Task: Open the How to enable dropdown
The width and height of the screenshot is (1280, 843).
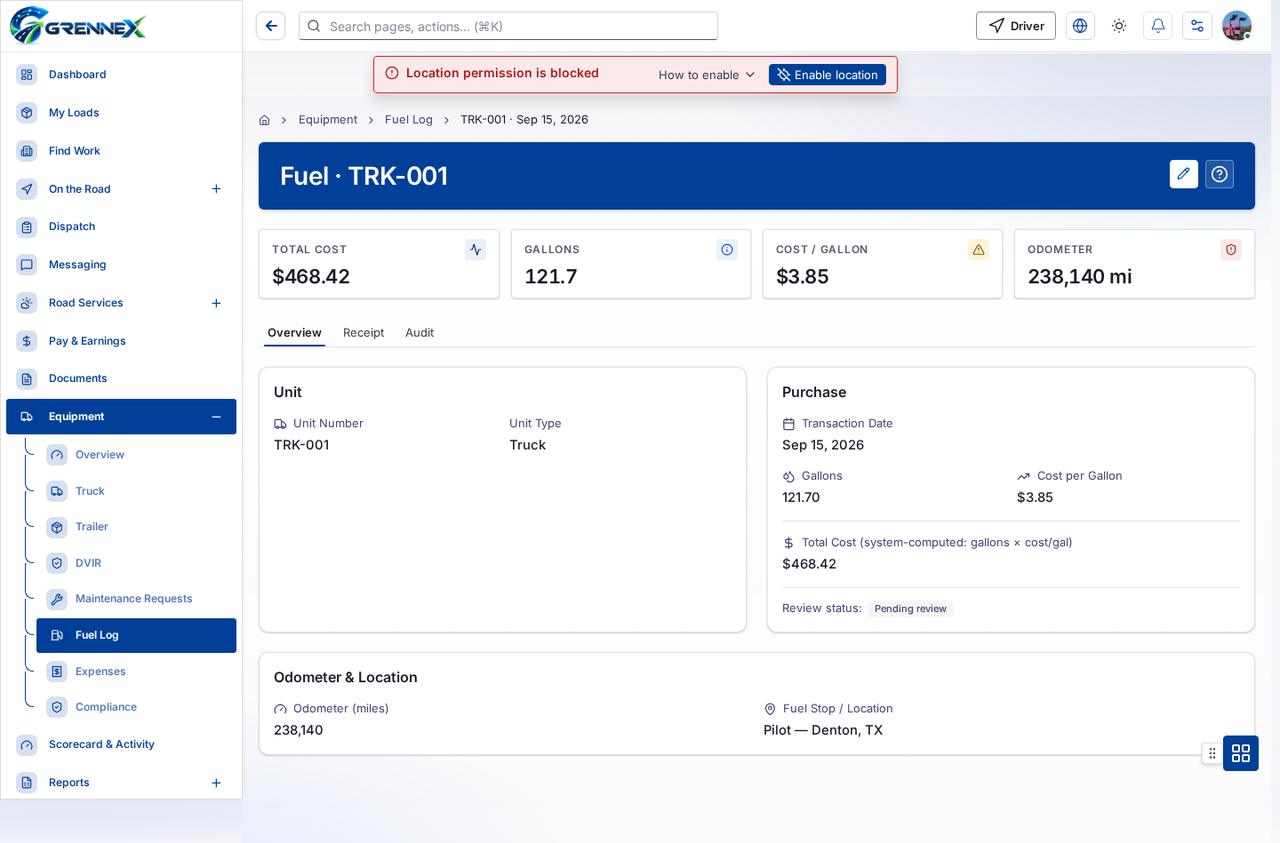Action: pyautogui.click(x=707, y=75)
